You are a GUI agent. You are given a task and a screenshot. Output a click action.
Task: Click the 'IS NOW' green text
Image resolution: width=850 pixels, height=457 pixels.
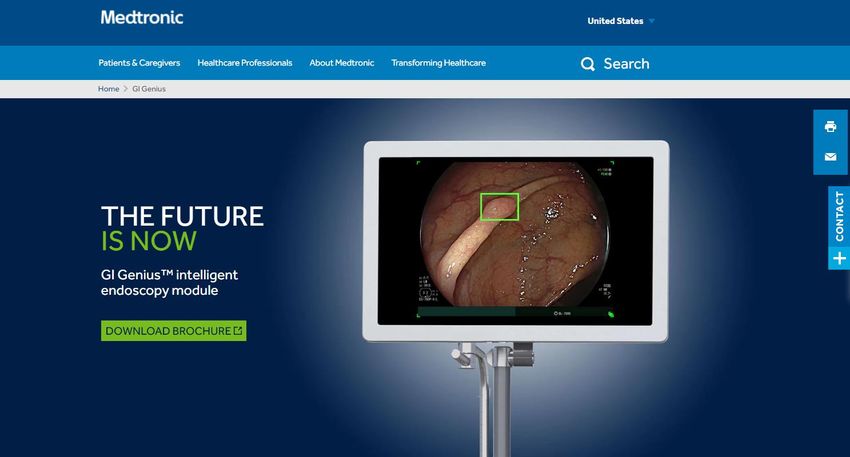149,241
